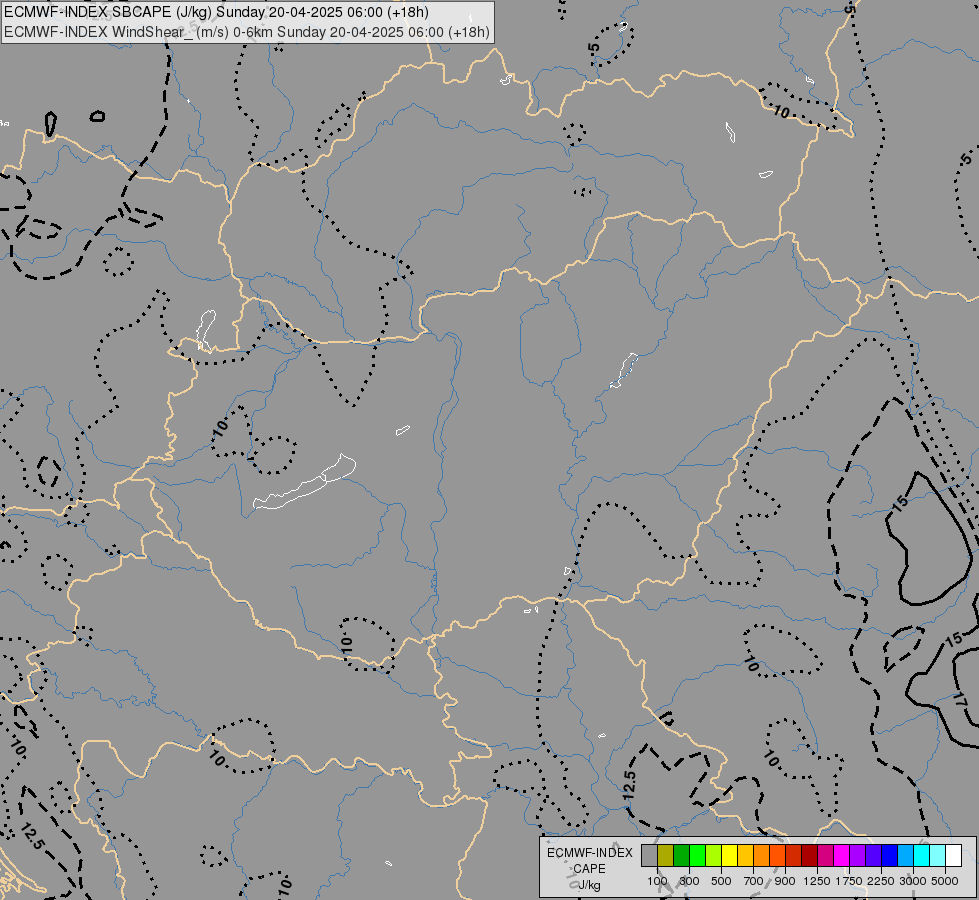
Task: Click the legend value 700
Action: 754,881
